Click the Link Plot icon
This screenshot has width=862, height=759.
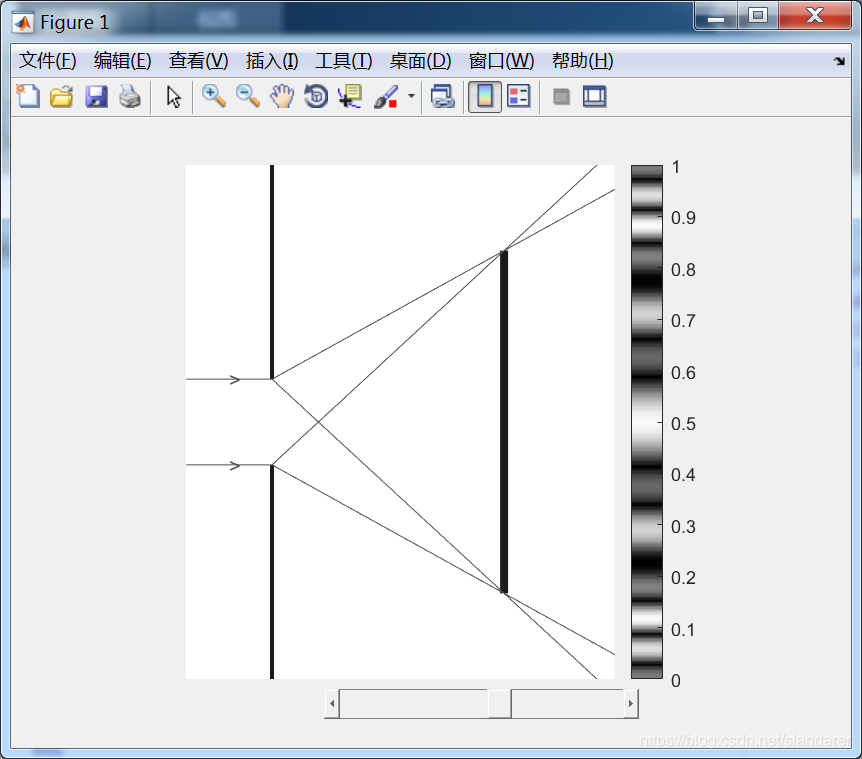tap(443, 97)
